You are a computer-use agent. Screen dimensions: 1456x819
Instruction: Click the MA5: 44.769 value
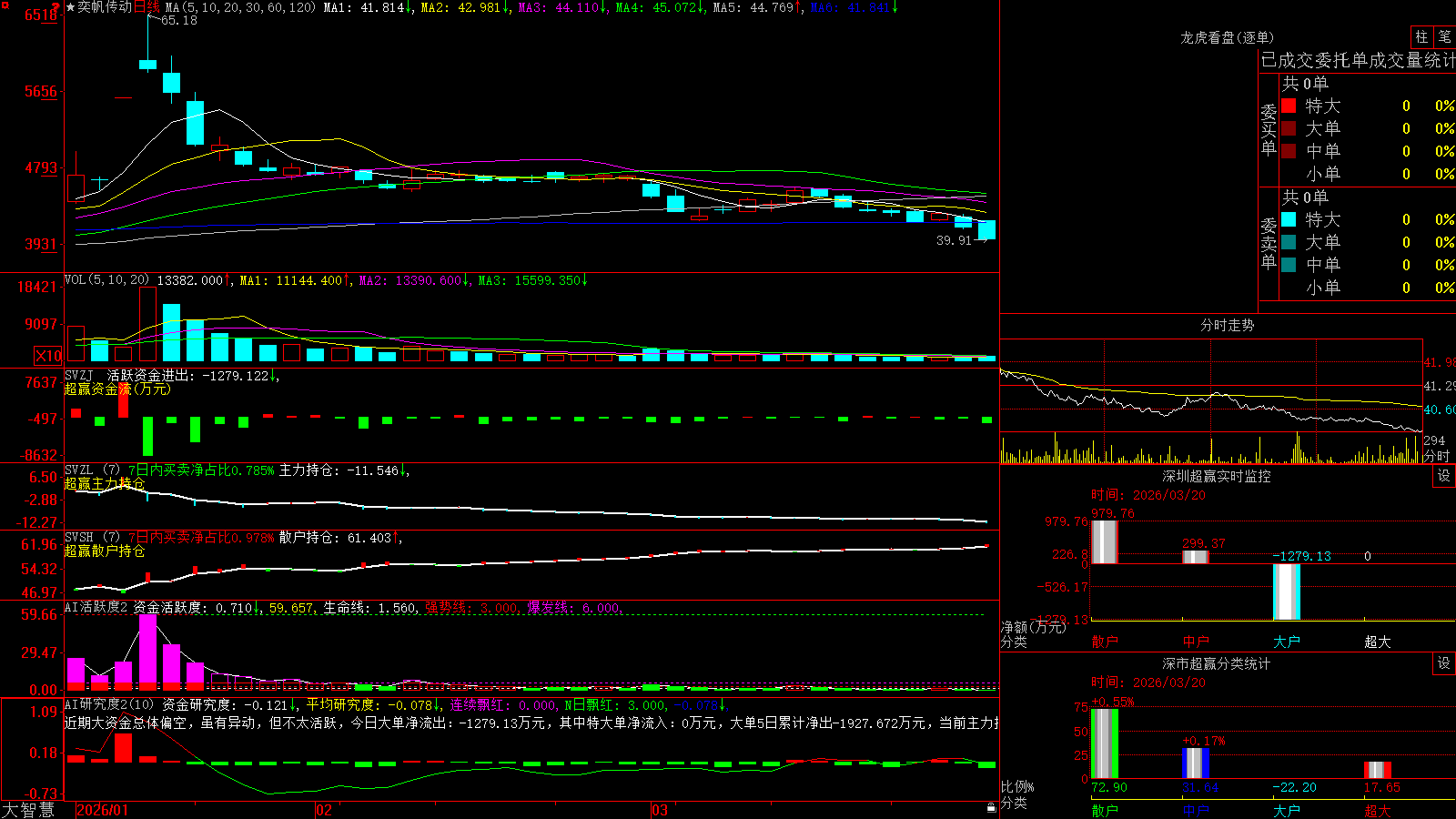coord(757,7)
